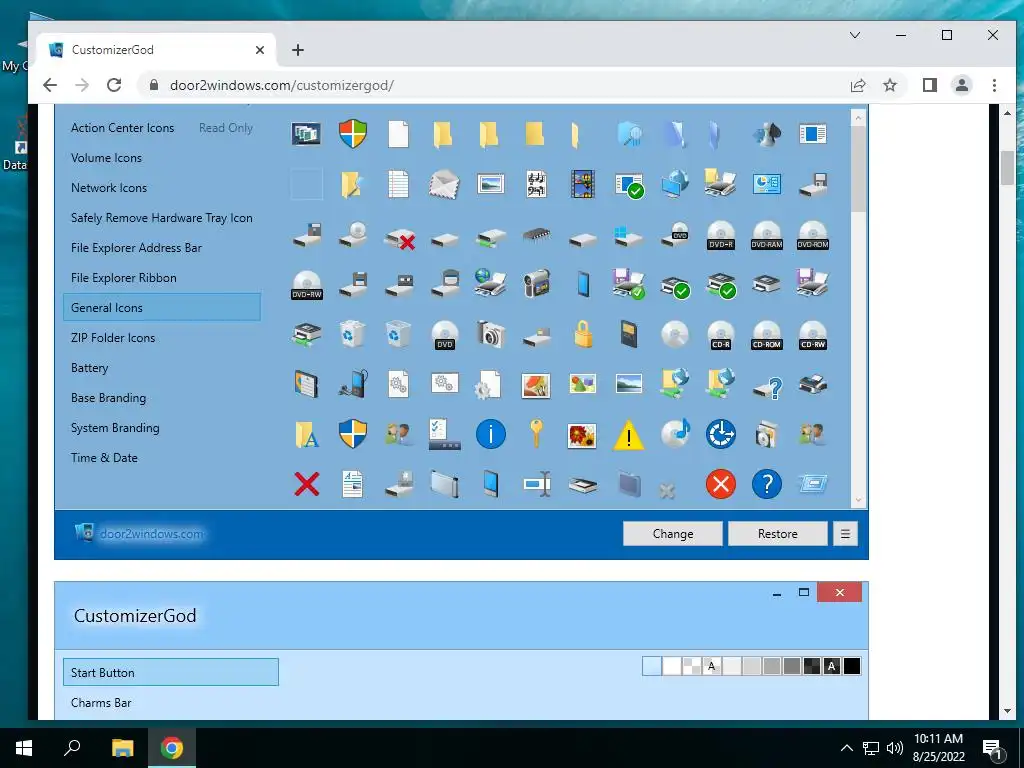Select the photo camera icon

tap(490, 334)
